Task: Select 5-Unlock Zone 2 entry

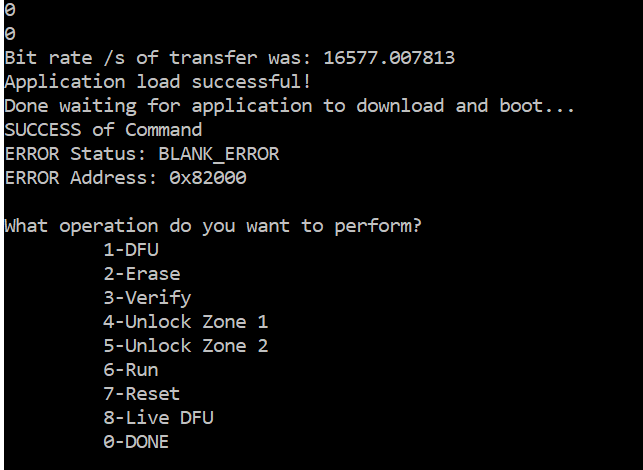Action: pyautogui.click(x=186, y=346)
